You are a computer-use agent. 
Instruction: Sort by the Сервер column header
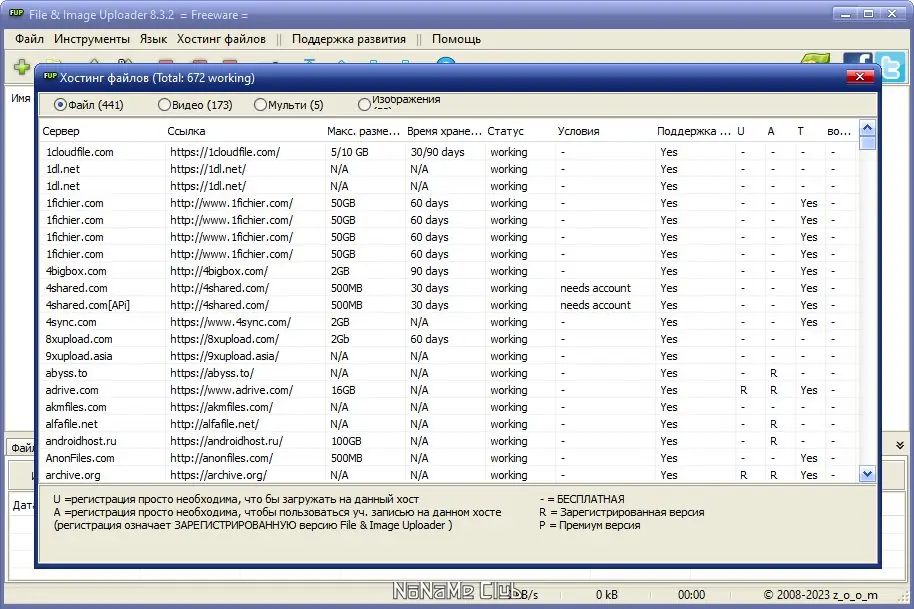[x=103, y=131]
